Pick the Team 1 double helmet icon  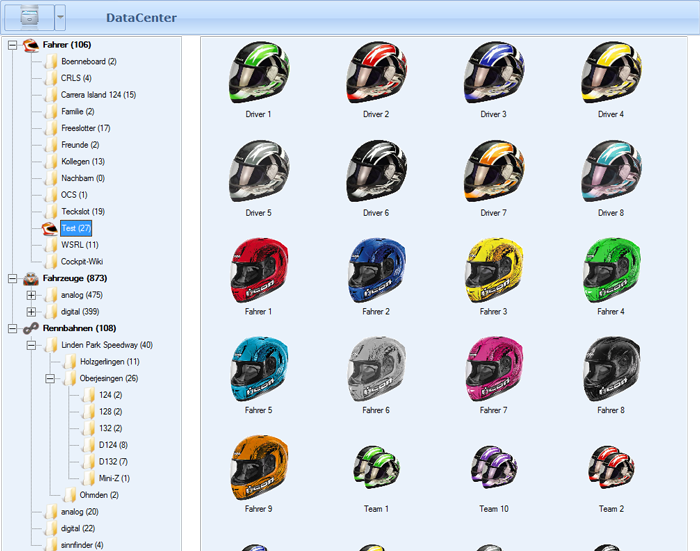(x=376, y=467)
